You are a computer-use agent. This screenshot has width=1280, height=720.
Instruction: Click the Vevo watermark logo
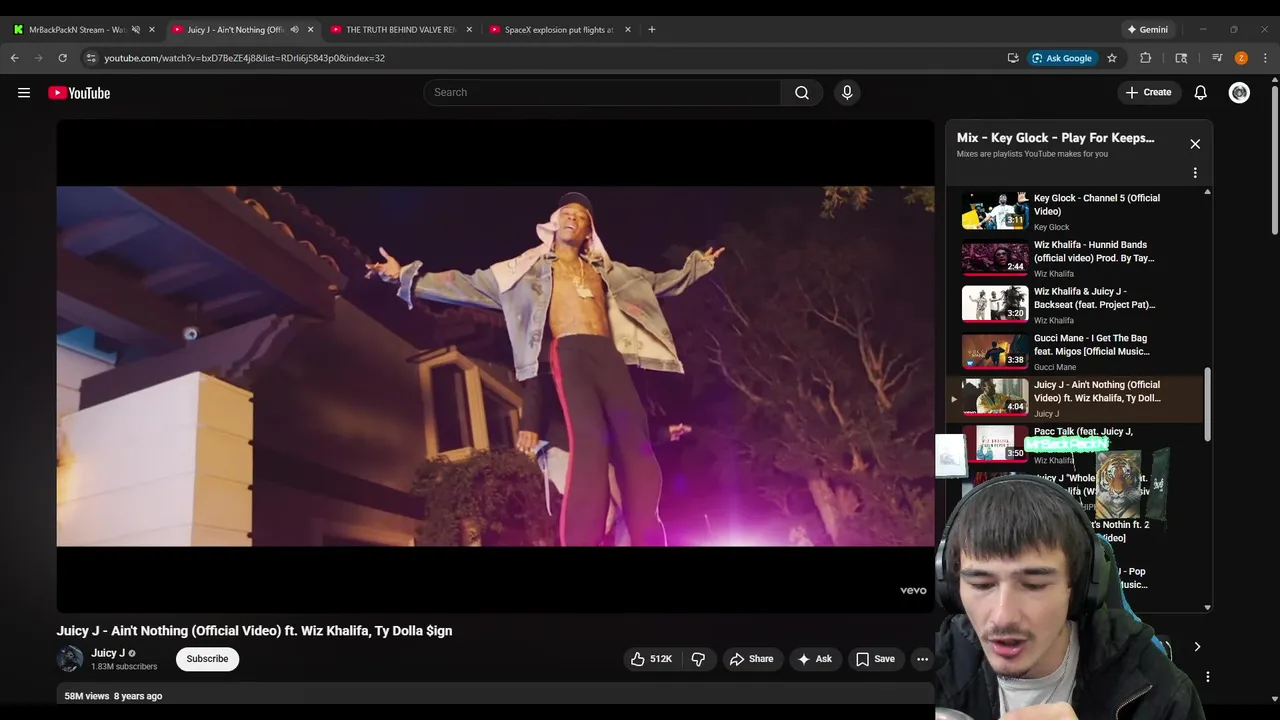pyautogui.click(x=913, y=590)
